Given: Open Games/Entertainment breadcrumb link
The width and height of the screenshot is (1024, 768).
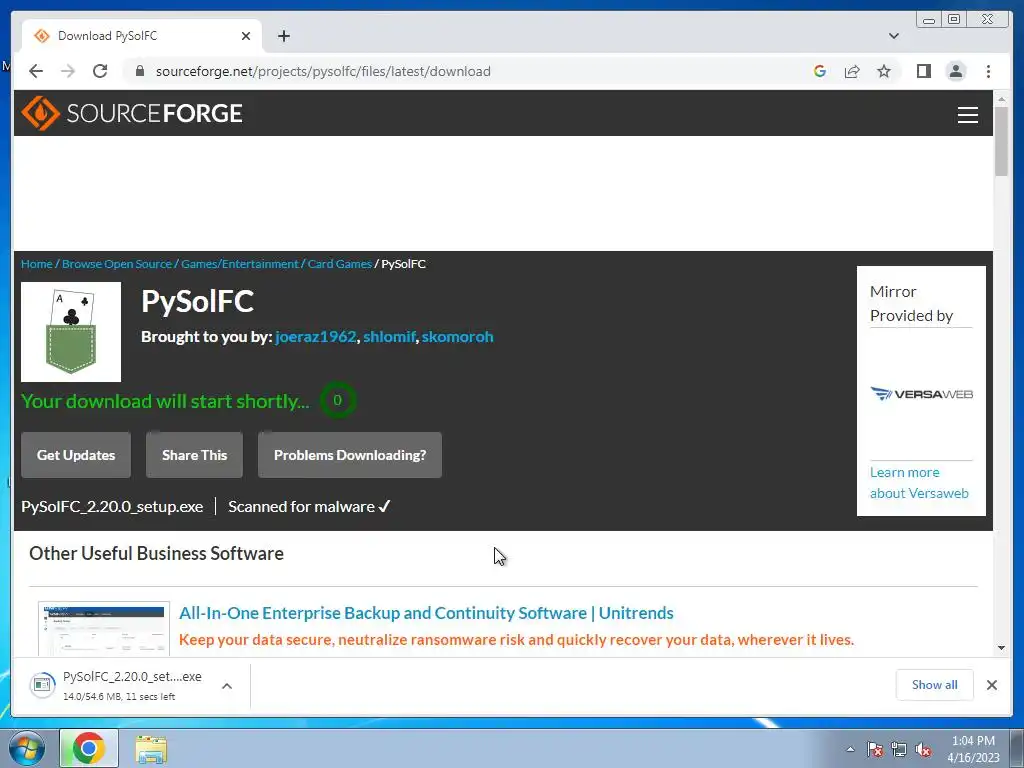Looking at the screenshot, I should coord(240,264).
